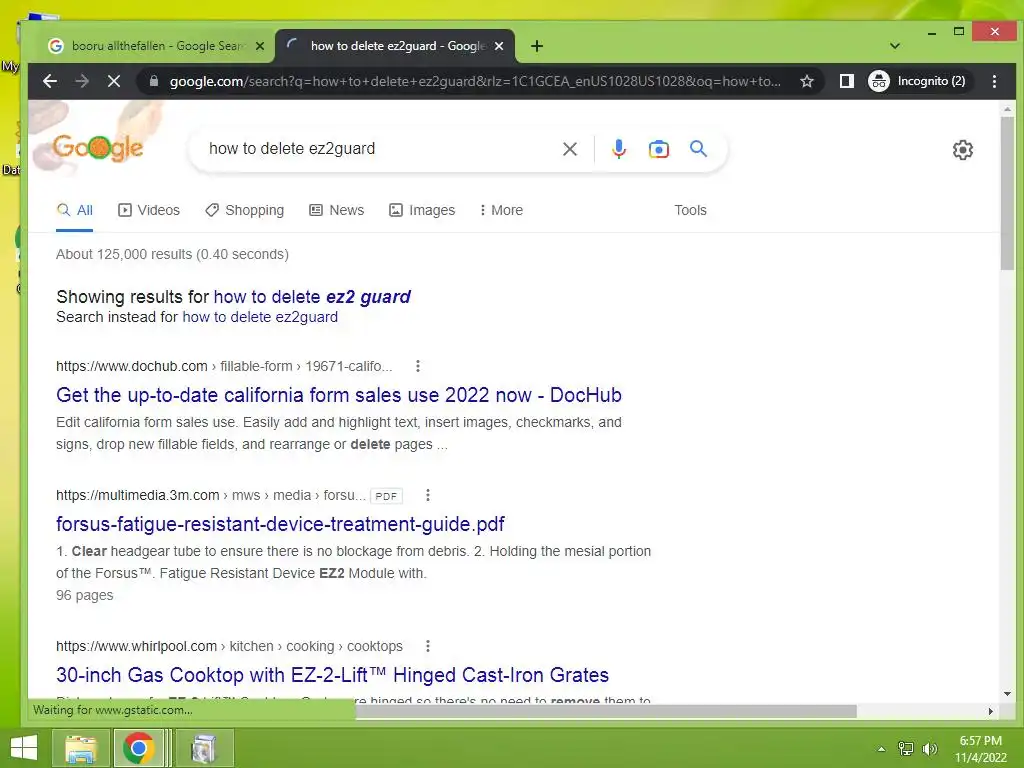Select the All results tab

(x=74, y=210)
